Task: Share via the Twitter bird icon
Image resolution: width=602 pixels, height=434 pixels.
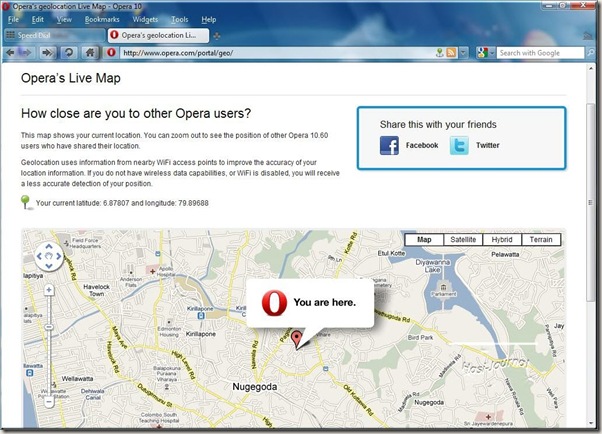Action: tap(459, 145)
